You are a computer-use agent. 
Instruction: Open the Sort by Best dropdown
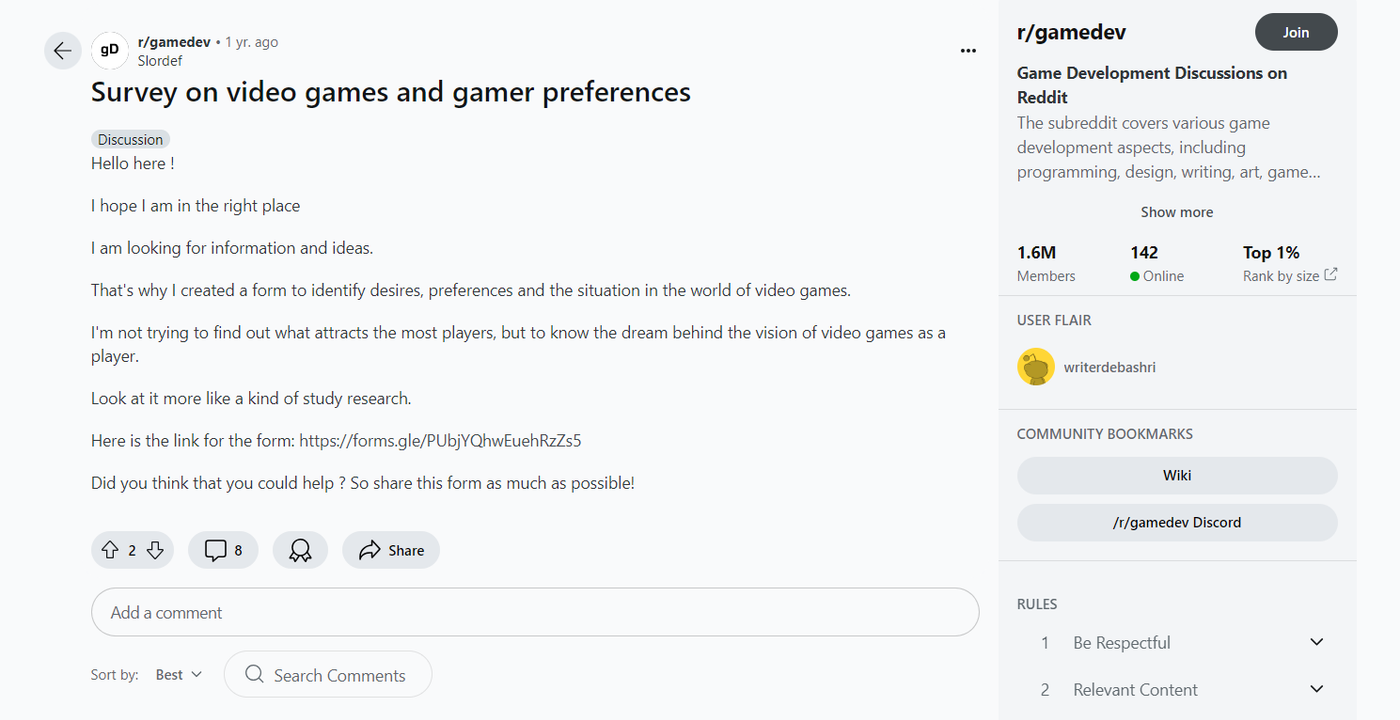[179, 675]
